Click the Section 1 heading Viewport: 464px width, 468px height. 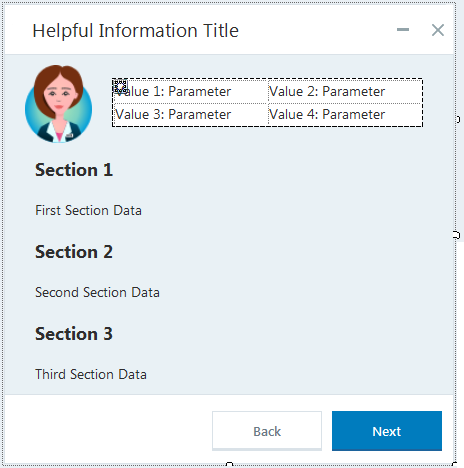(x=74, y=170)
